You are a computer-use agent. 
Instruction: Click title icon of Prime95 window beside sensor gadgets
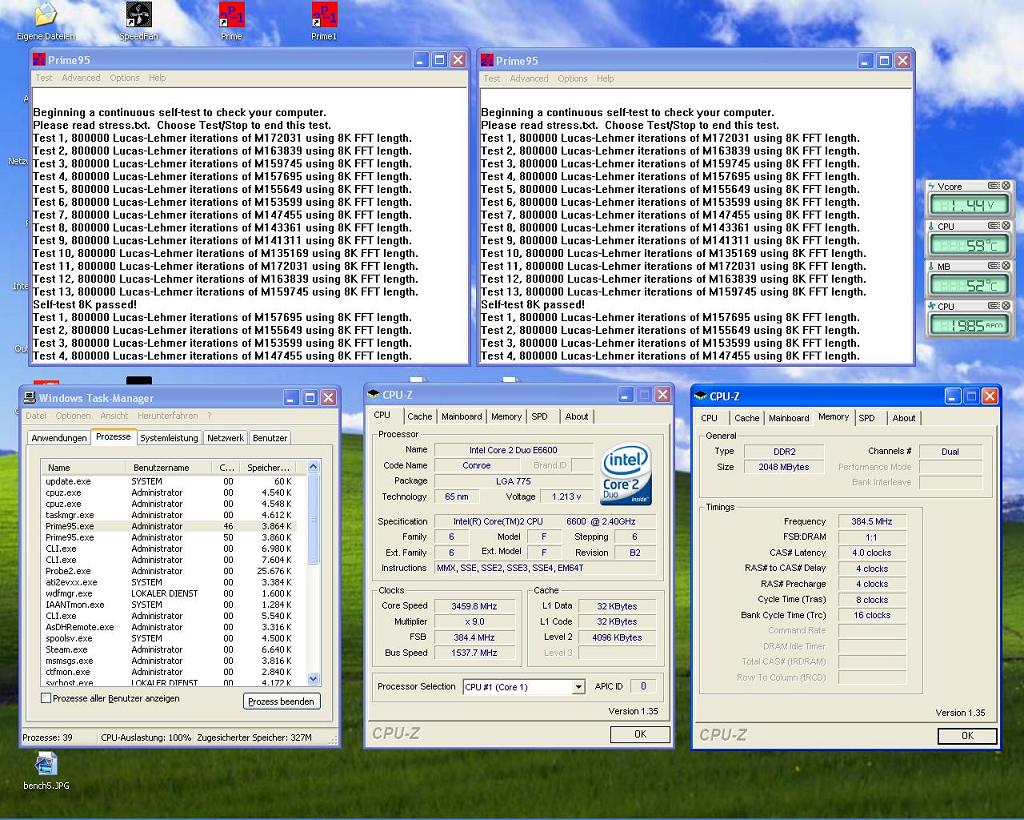point(487,61)
